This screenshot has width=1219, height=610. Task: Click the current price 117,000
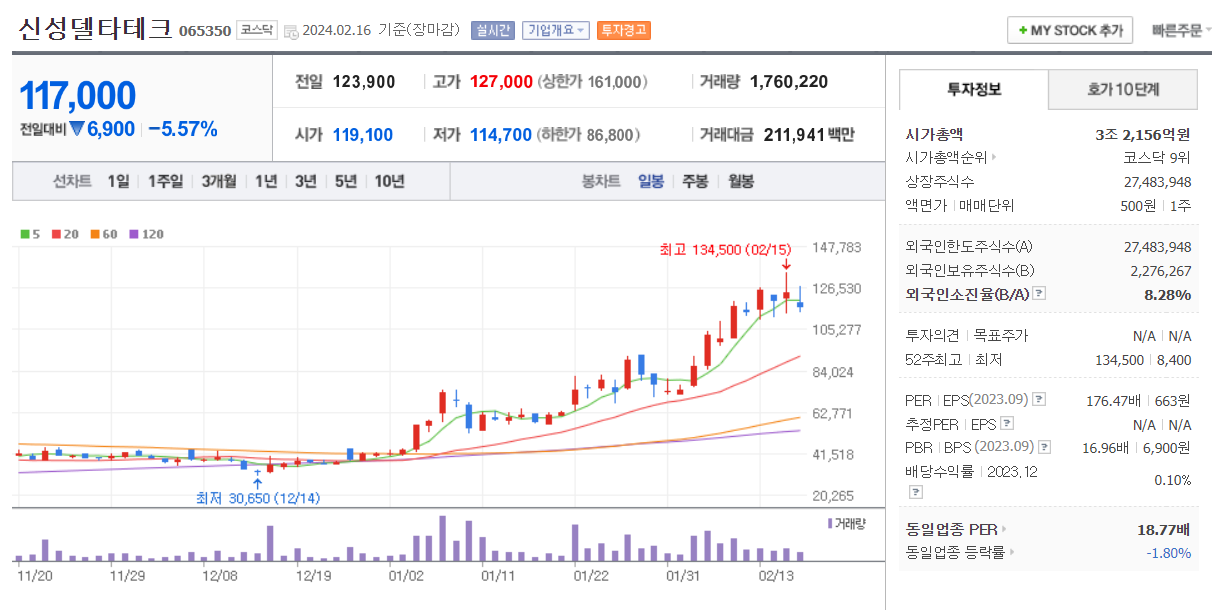click(x=78, y=96)
